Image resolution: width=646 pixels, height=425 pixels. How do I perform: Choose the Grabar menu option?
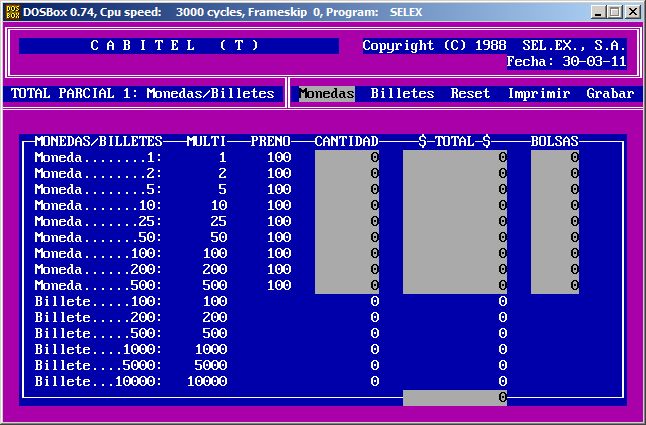(x=610, y=93)
